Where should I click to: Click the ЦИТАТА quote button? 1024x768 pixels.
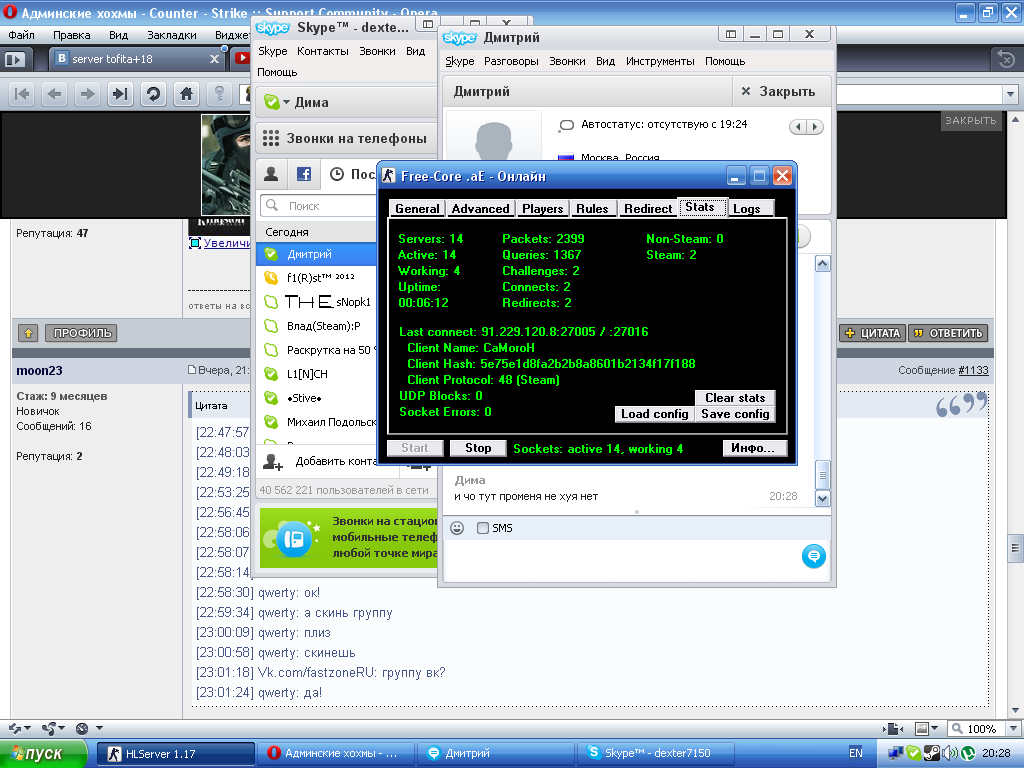click(872, 333)
